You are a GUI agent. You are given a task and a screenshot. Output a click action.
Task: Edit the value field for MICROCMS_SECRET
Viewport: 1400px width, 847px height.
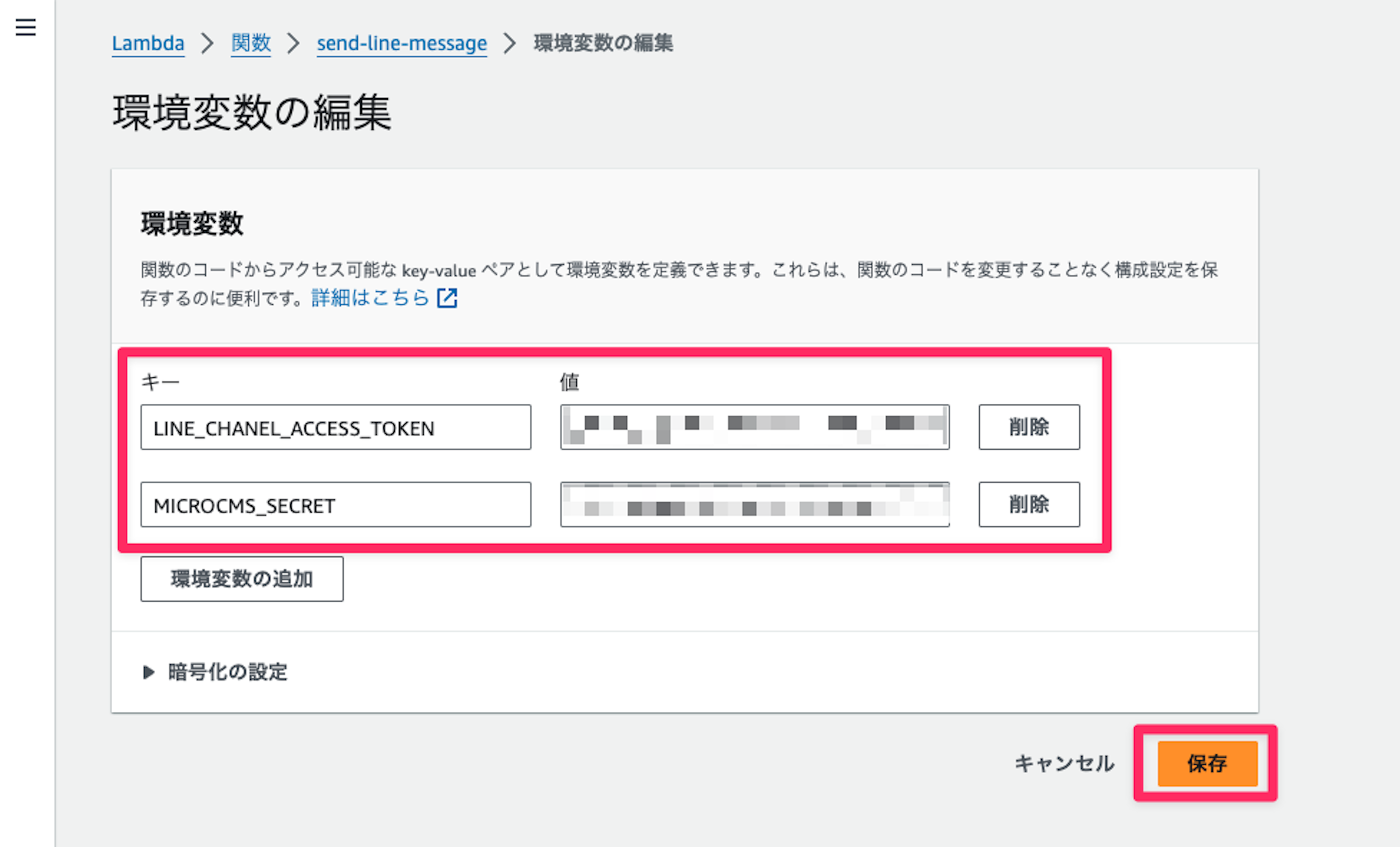pos(755,505)
